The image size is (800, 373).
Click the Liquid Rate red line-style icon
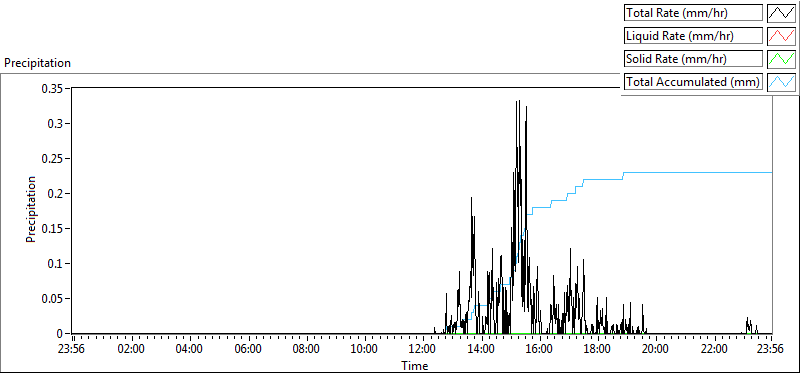(x=781, y=36)
